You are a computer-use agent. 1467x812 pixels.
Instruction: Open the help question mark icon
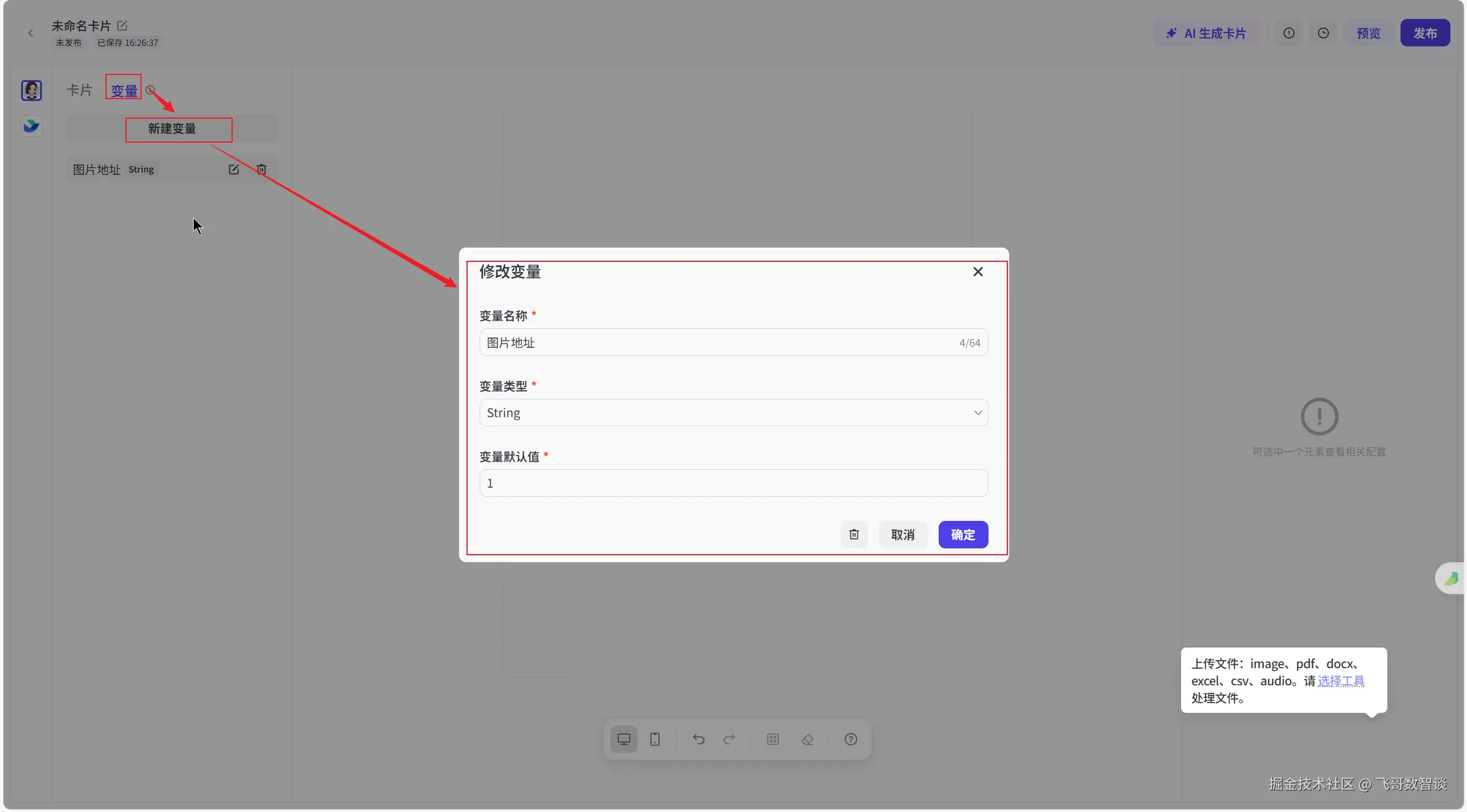click(851, 739)
